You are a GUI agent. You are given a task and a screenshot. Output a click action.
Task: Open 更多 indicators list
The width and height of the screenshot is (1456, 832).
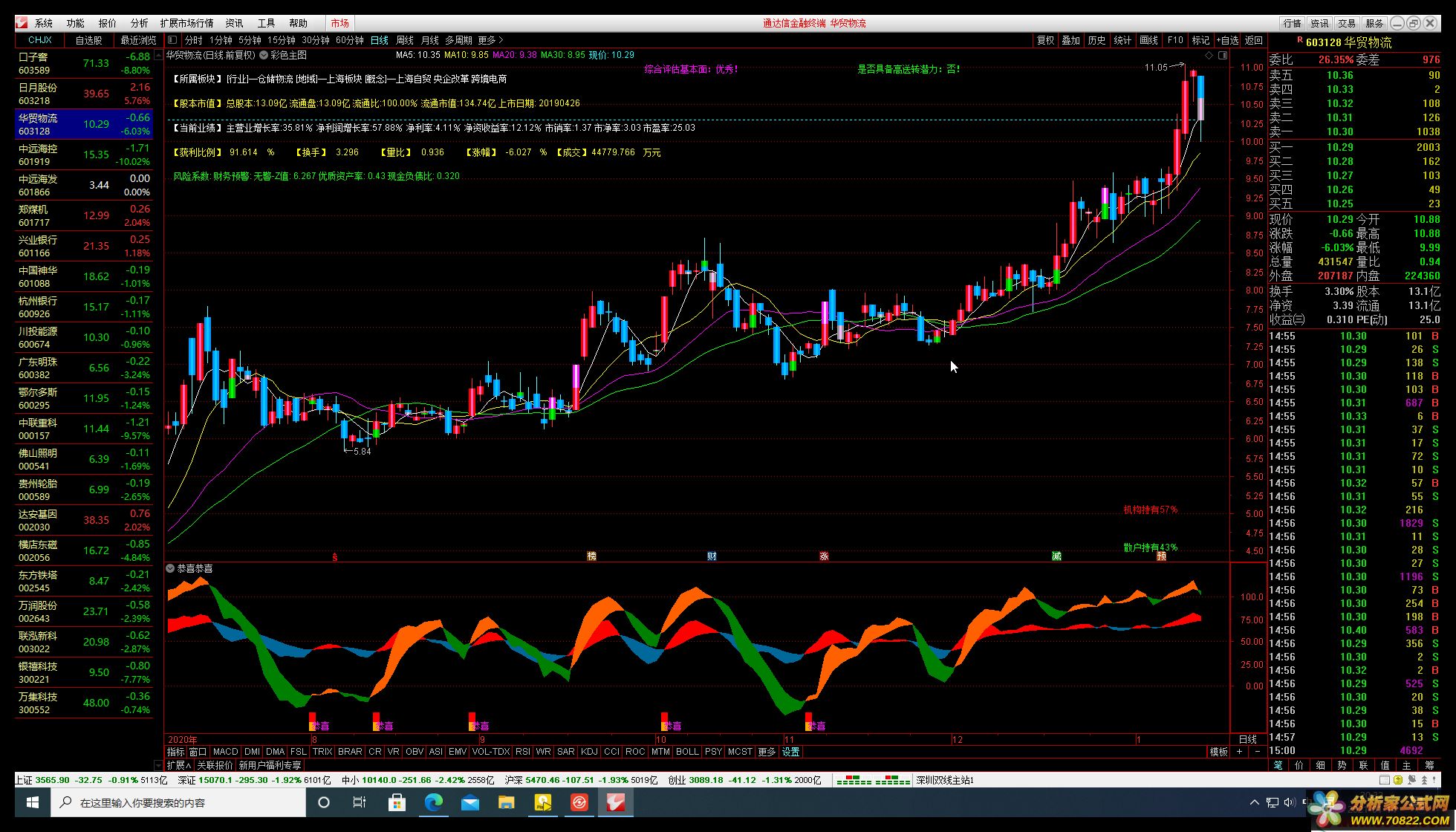767,752
